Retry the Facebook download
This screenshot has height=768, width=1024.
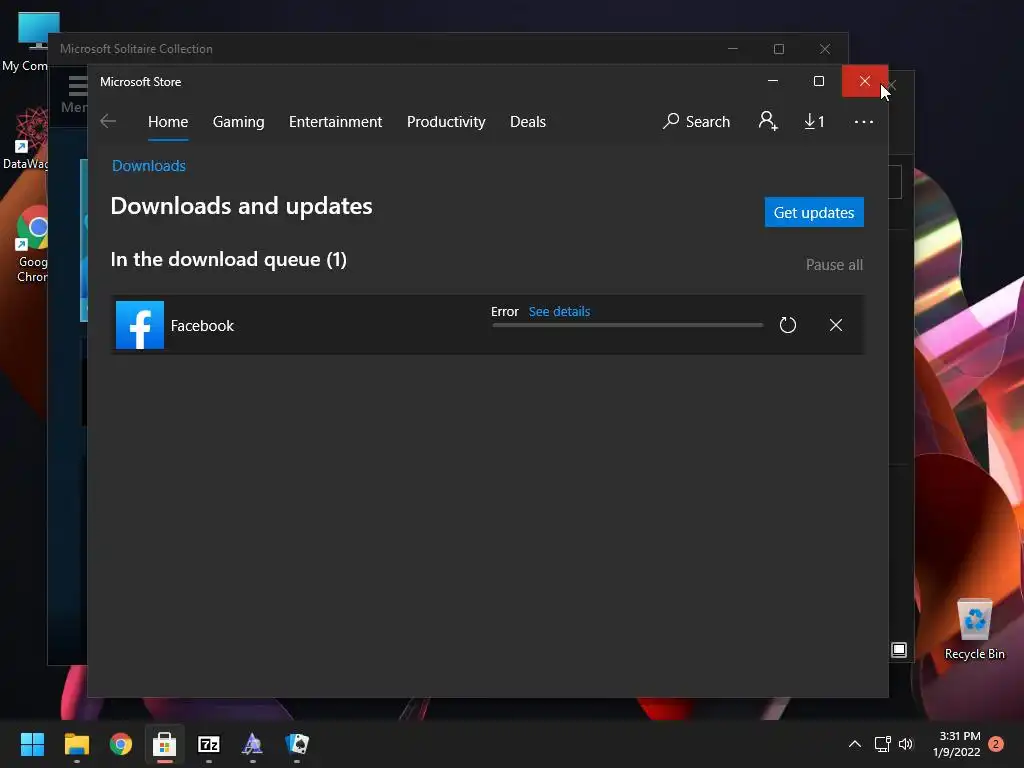pos(788,325)
